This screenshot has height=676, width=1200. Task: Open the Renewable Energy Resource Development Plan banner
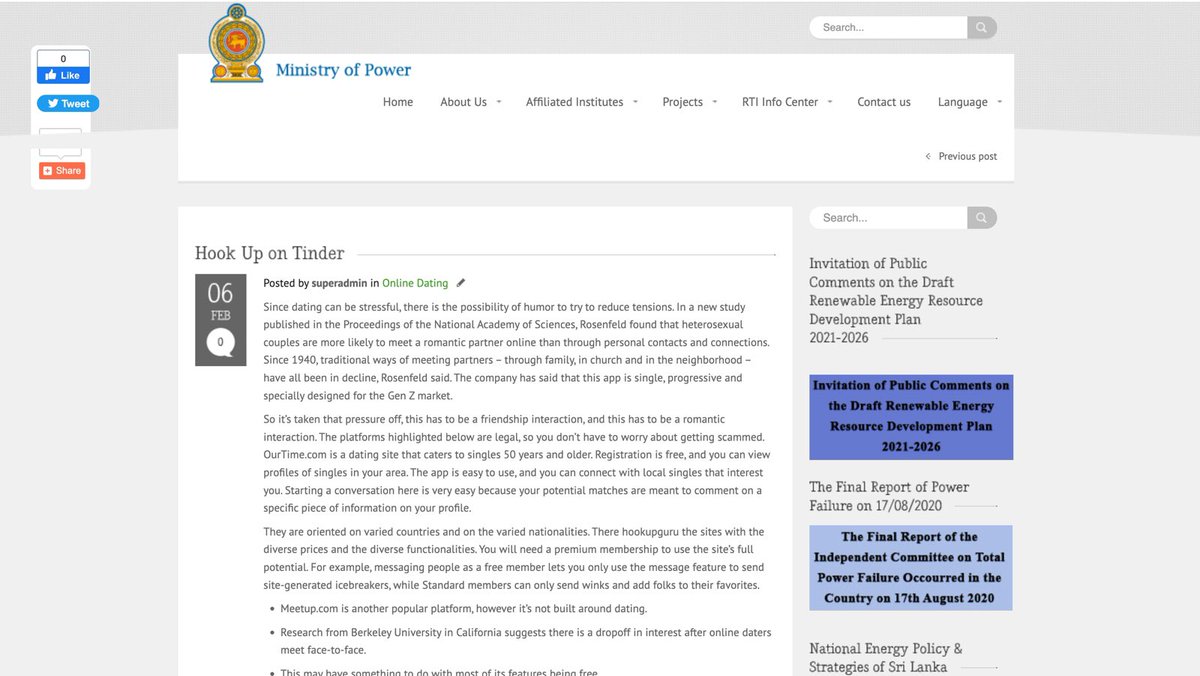[911, 417]
